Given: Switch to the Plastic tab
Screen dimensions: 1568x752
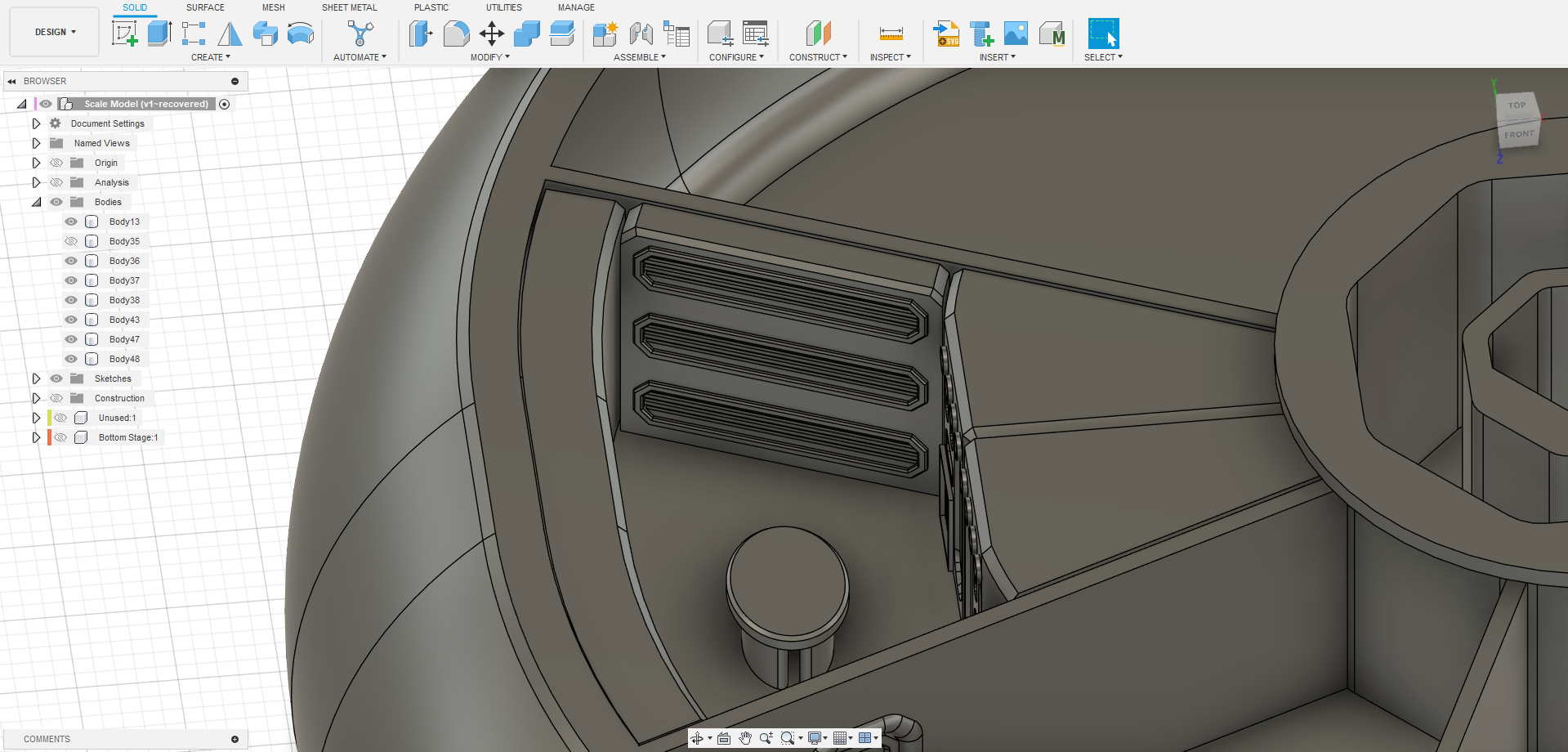Looking at the screenshot, I should click(x=431, y=7).
